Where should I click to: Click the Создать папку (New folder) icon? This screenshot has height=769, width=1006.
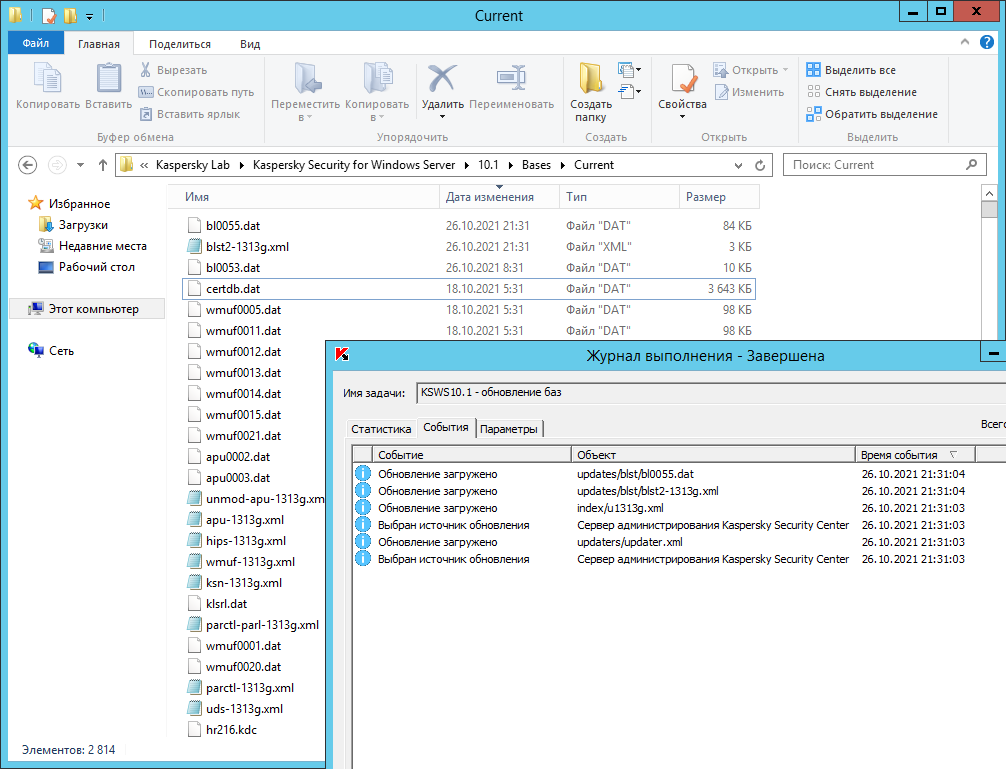coord(591,78)
